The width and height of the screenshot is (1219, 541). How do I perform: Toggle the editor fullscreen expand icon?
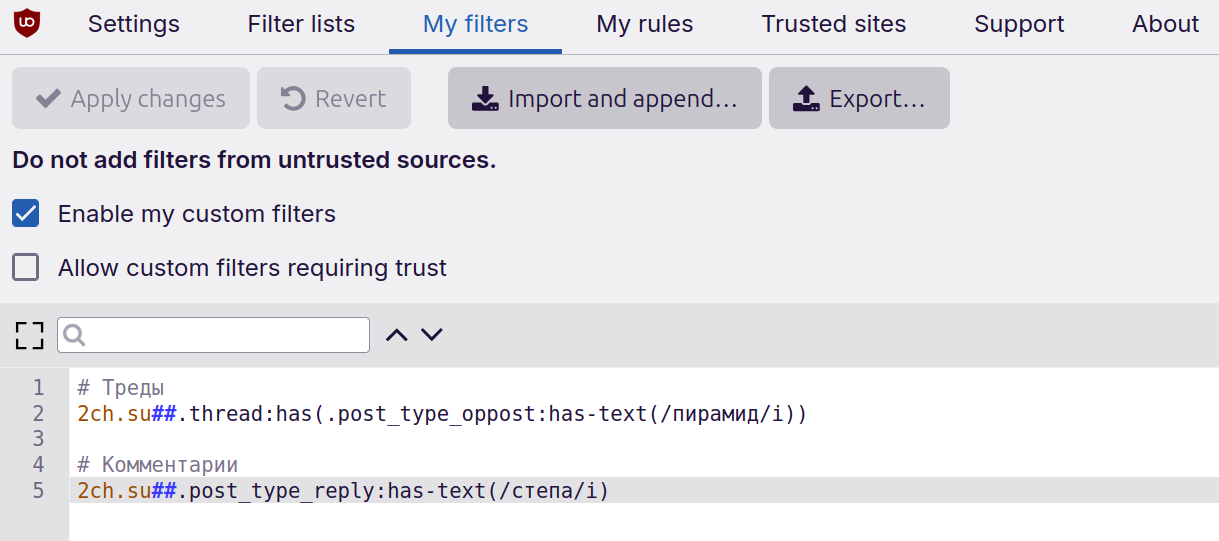click(x=30, y=335)
